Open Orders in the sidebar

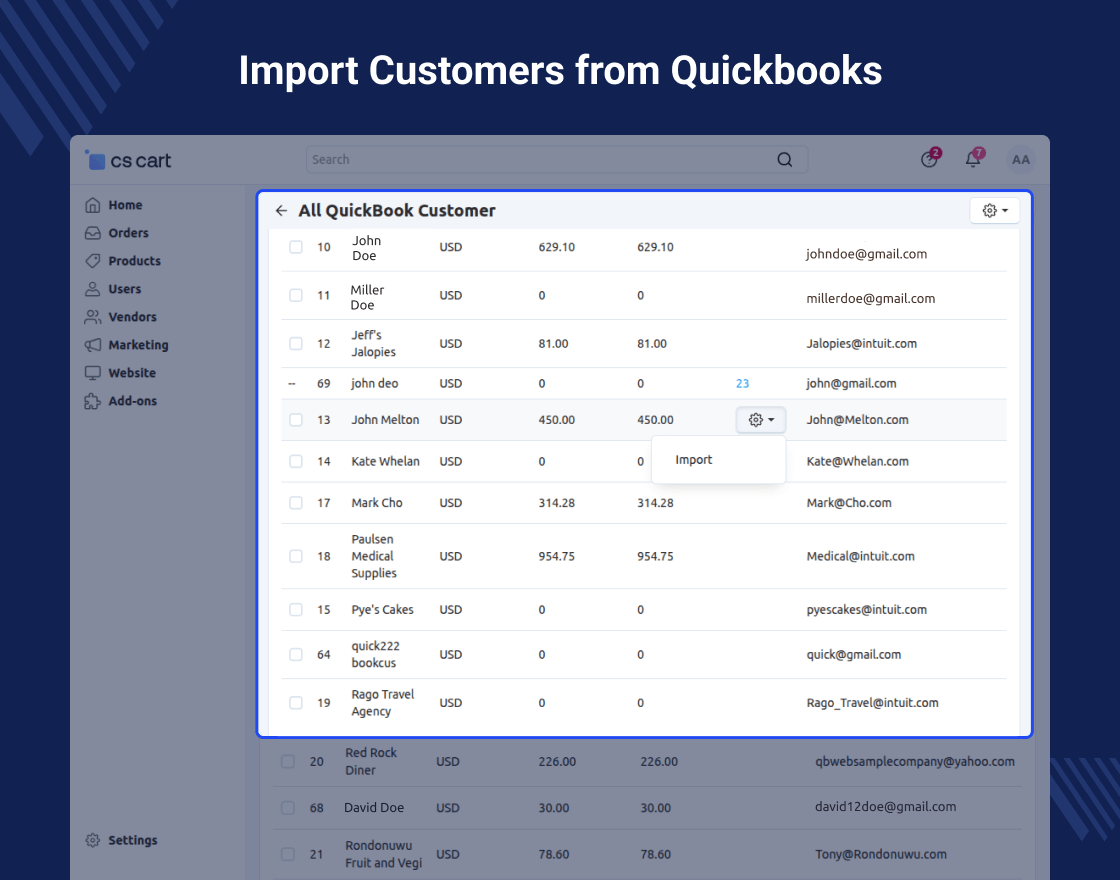coord(129,233)
